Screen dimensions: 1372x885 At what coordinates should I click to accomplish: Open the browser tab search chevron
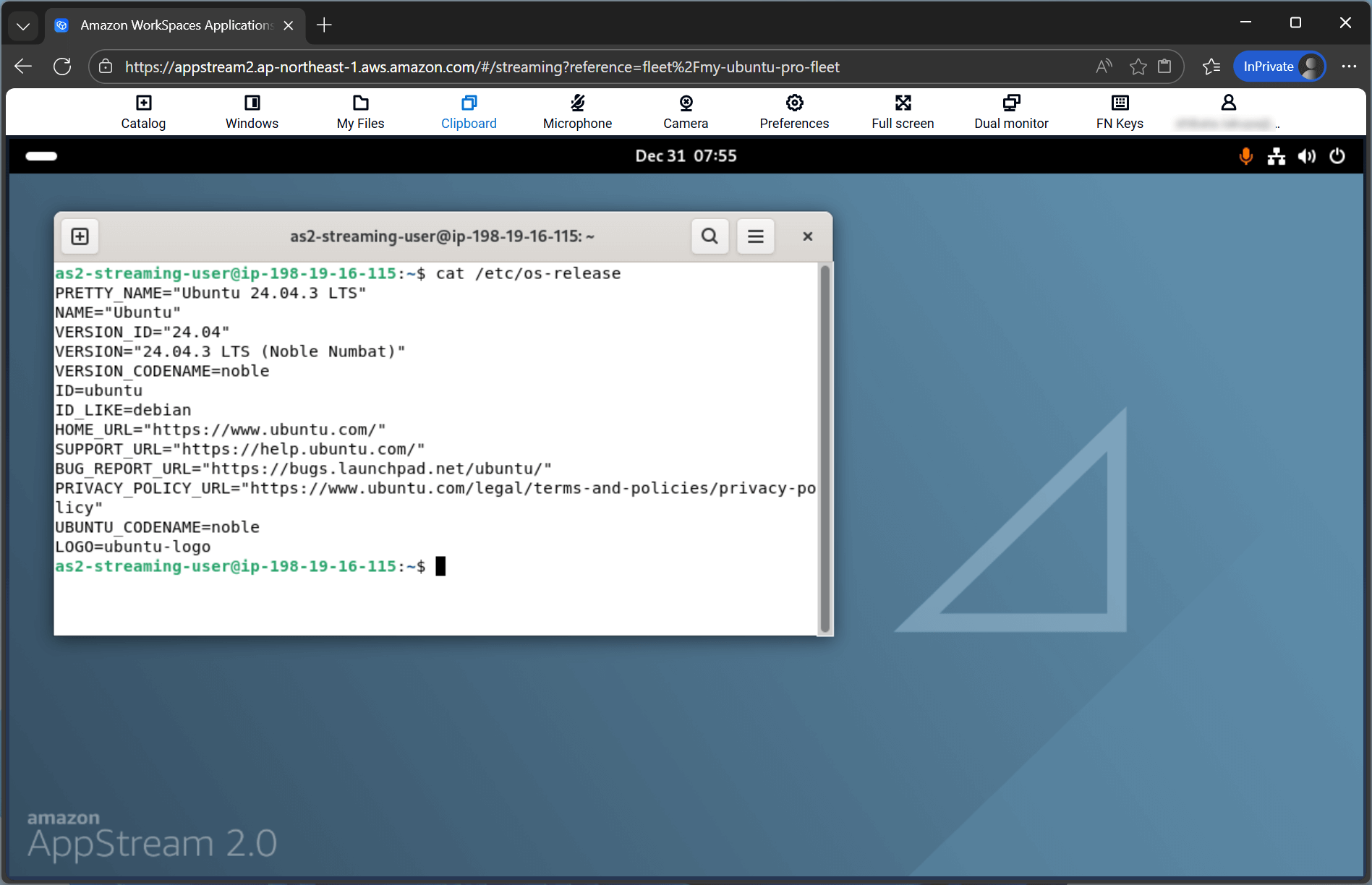[22, 25]
